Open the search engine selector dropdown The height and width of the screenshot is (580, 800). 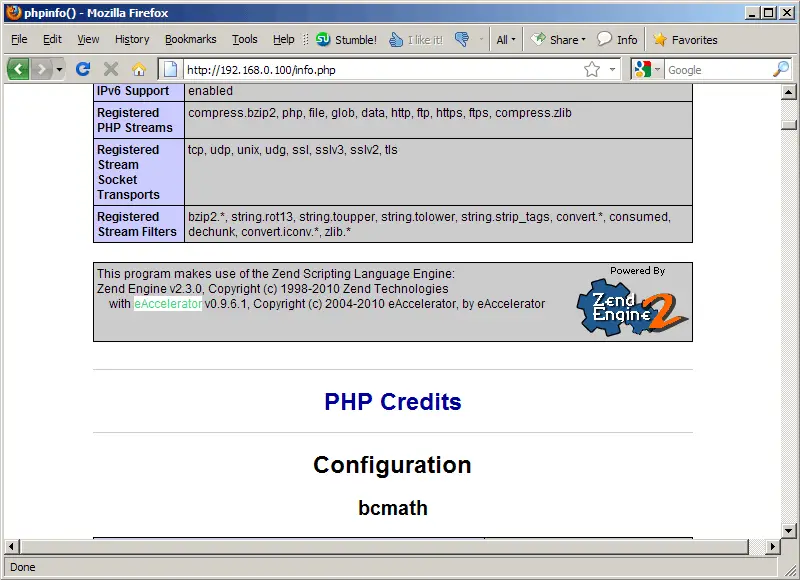pyautogui.click(x=658, y=69)
